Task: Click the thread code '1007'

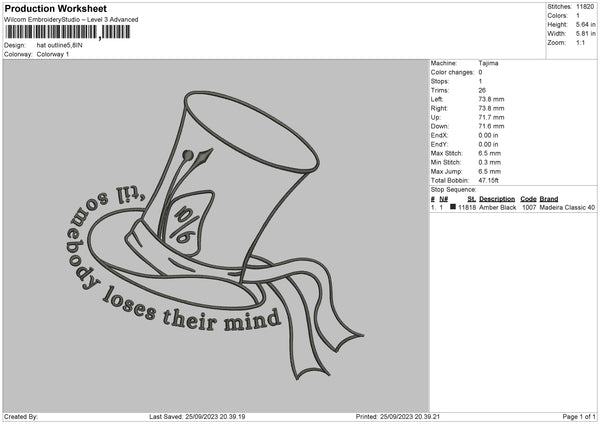Action: (x=529, y=207)
